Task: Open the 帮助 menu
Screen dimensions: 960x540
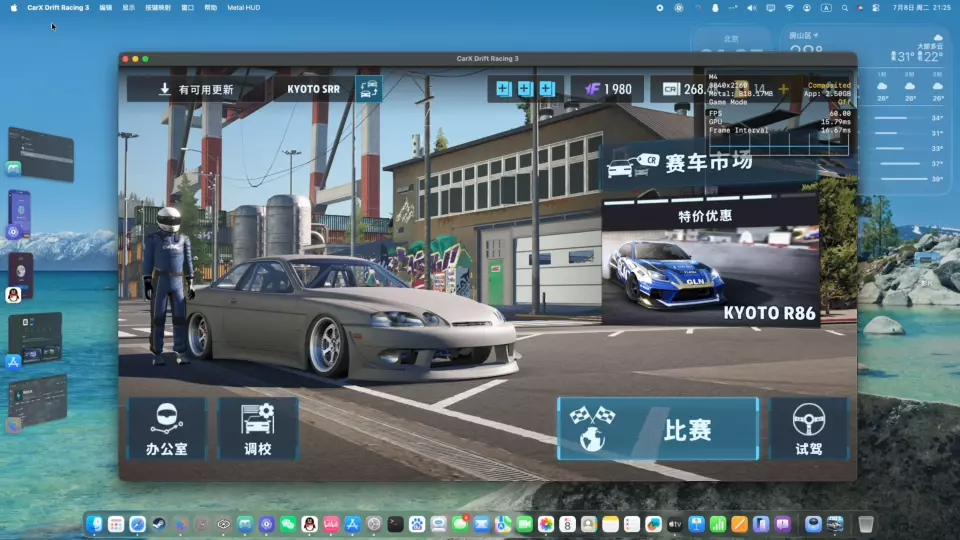Action: [211, 7]
